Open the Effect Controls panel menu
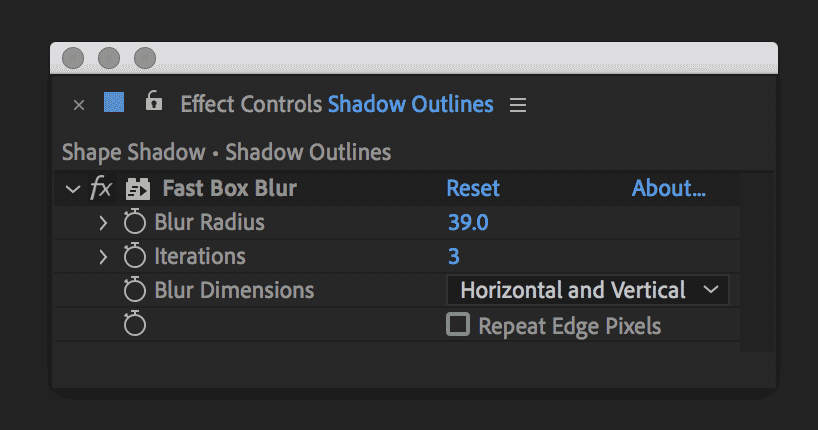The height and width of the screenshot is (430, 818). point(517,104)
